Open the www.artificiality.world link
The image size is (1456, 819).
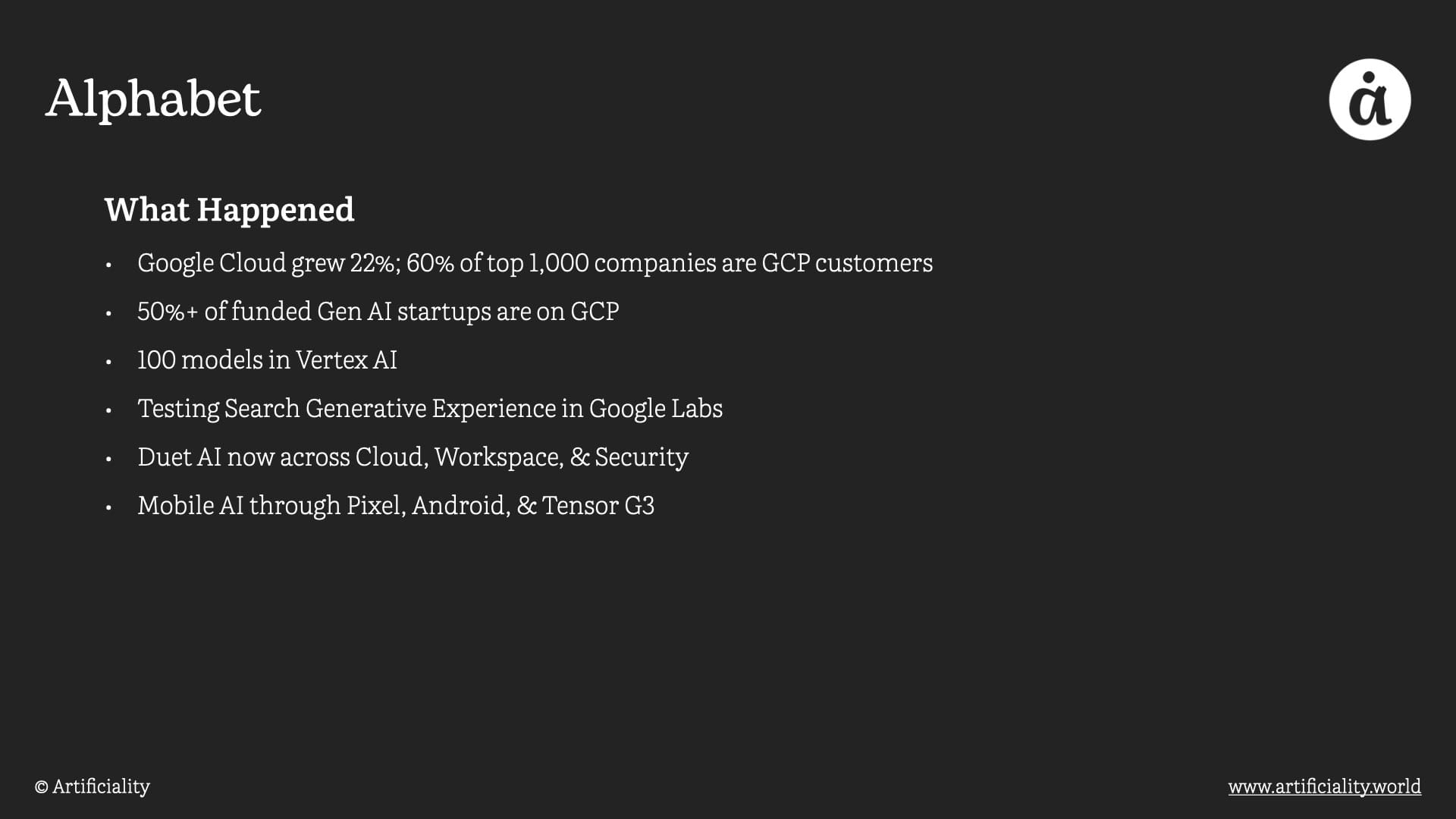tap(1324, 786)
